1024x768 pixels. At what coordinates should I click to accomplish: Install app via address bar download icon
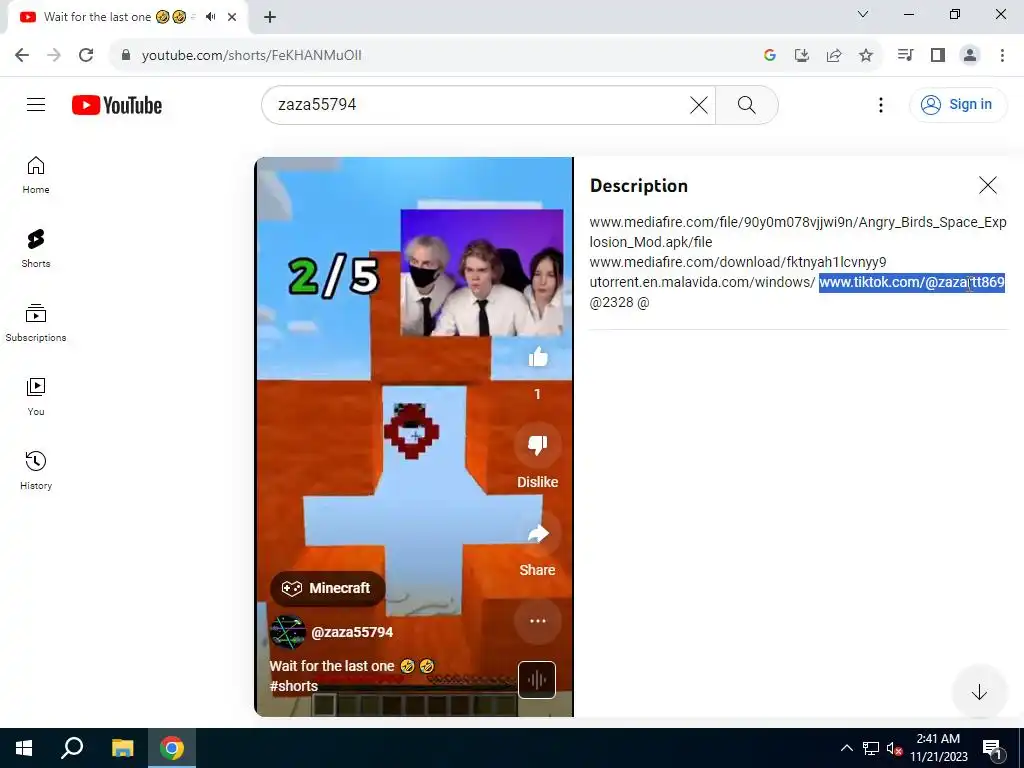pos(802,55)
